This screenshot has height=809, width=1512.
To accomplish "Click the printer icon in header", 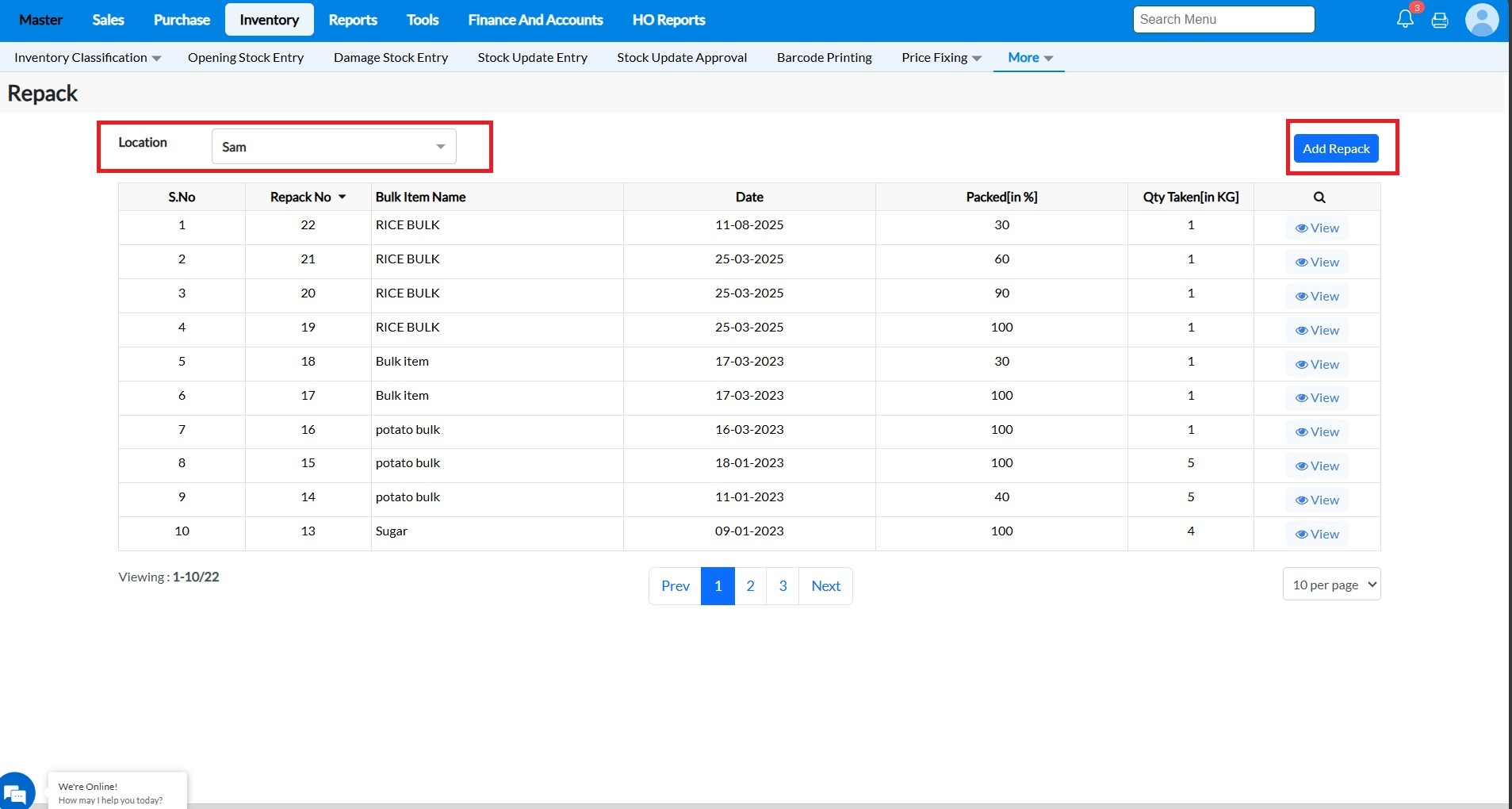I will (1440, 20).
